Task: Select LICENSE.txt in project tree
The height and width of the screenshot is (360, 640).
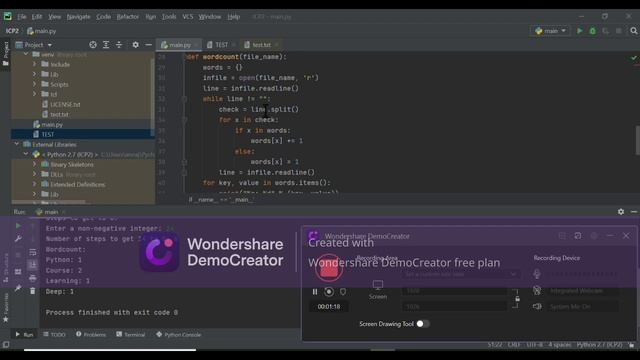Action: (65, 104)
